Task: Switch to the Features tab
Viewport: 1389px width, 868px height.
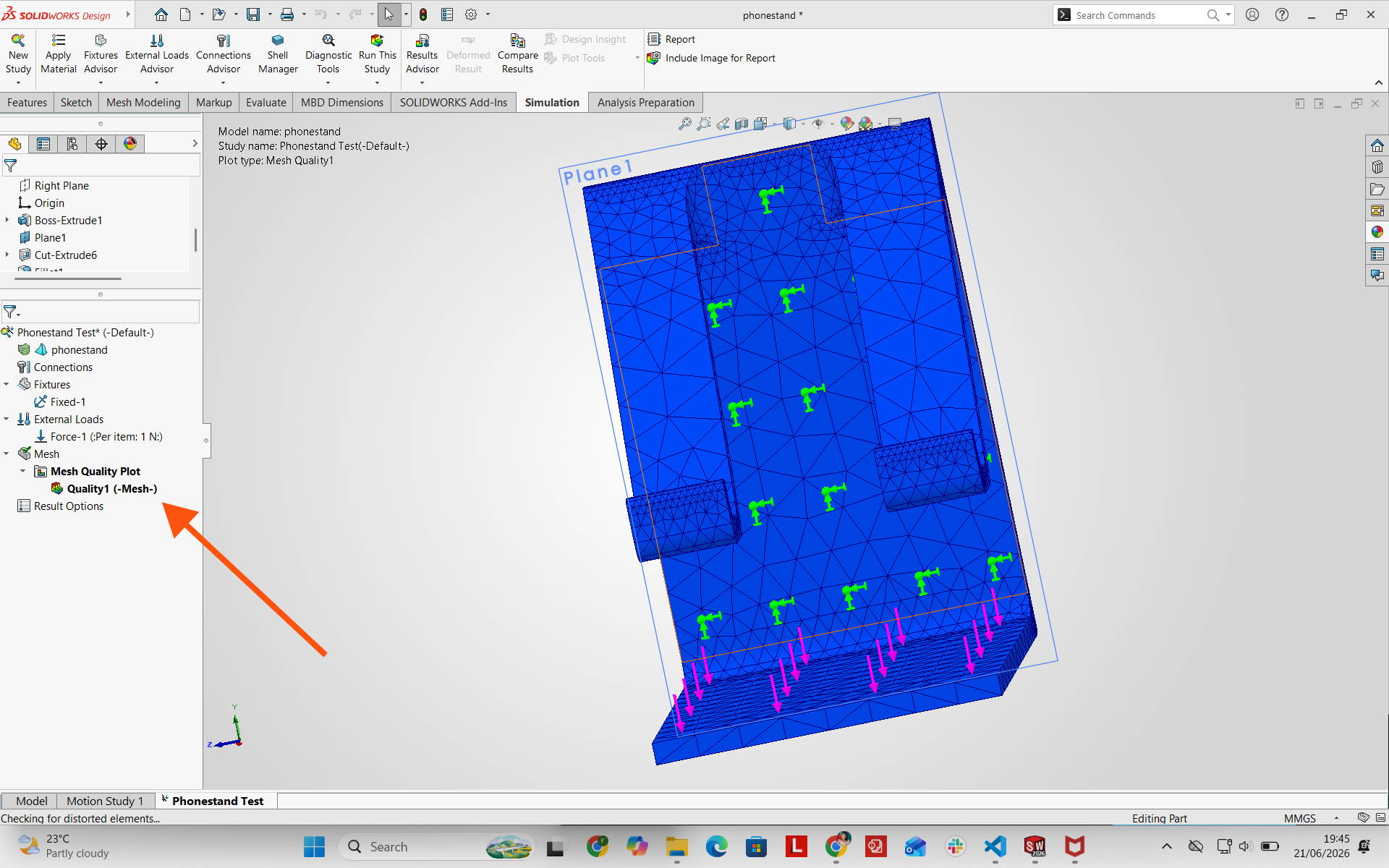Action: pos(27,103)
